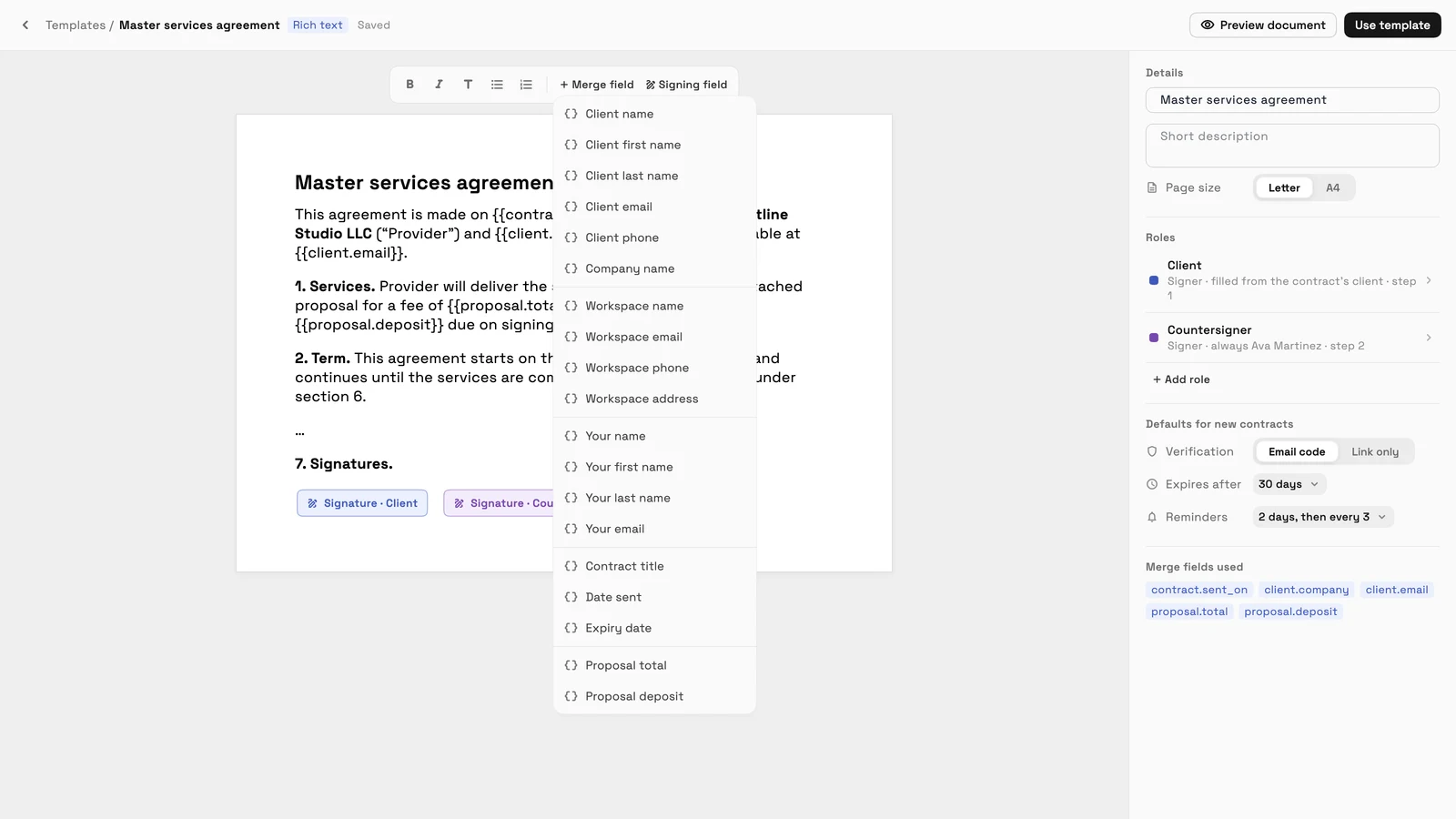Image resolution: width=1456 pixels, height=819 pixels.
Task: Toggle italic formatting
Action: (439, 85)
